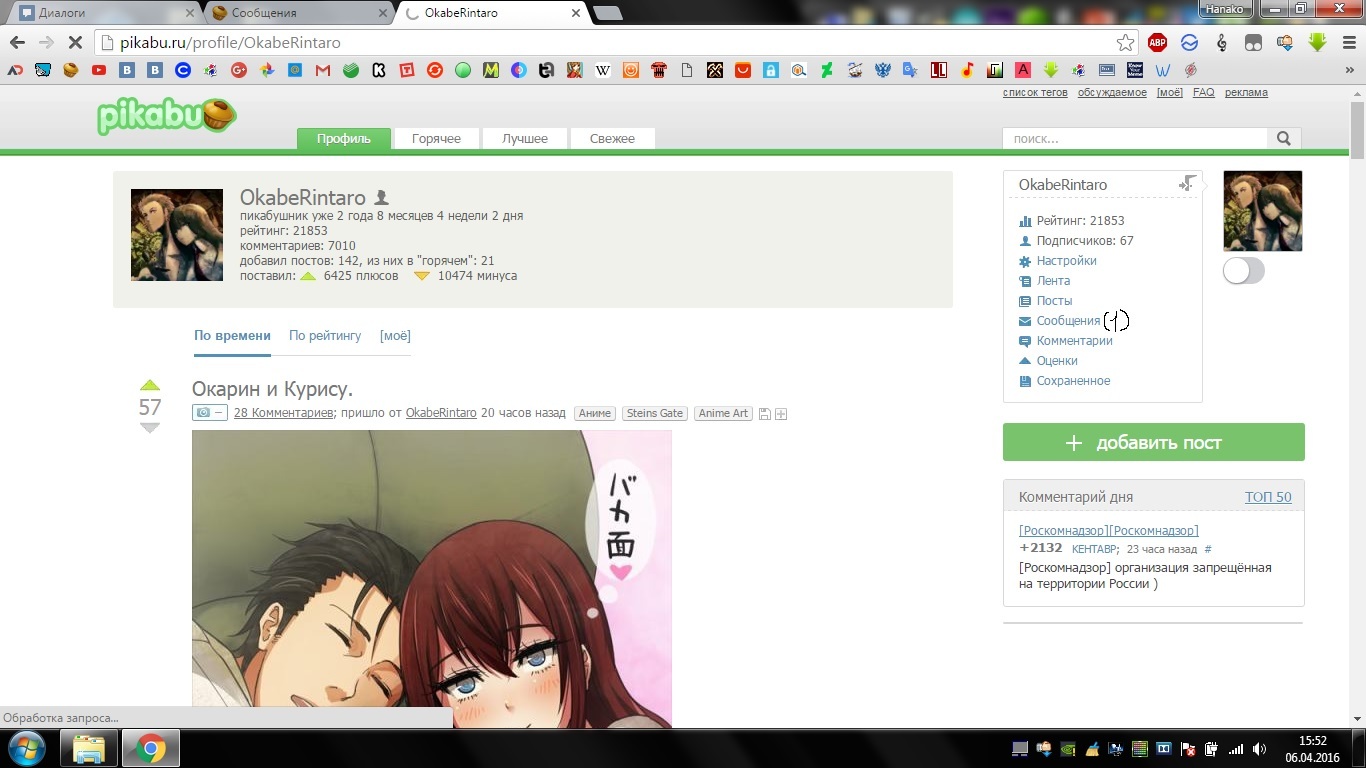Open the Adblock Plus extension icon
Image resolution: width=1366 pixels, height=768 pixels.
pyautogui.click(x=1157, y=43)
